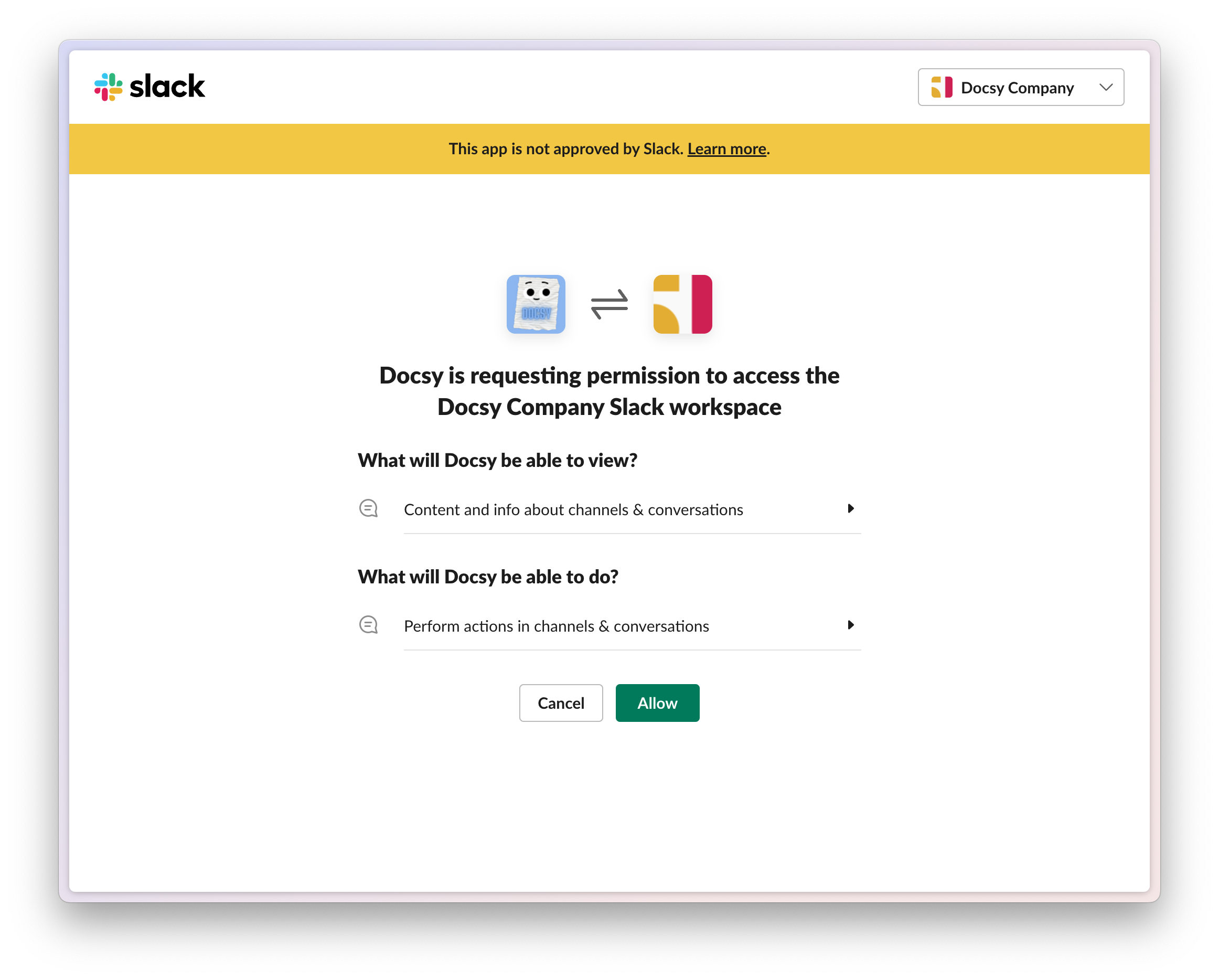Allow Docsy access to the workspace

[x=657, y=703]
